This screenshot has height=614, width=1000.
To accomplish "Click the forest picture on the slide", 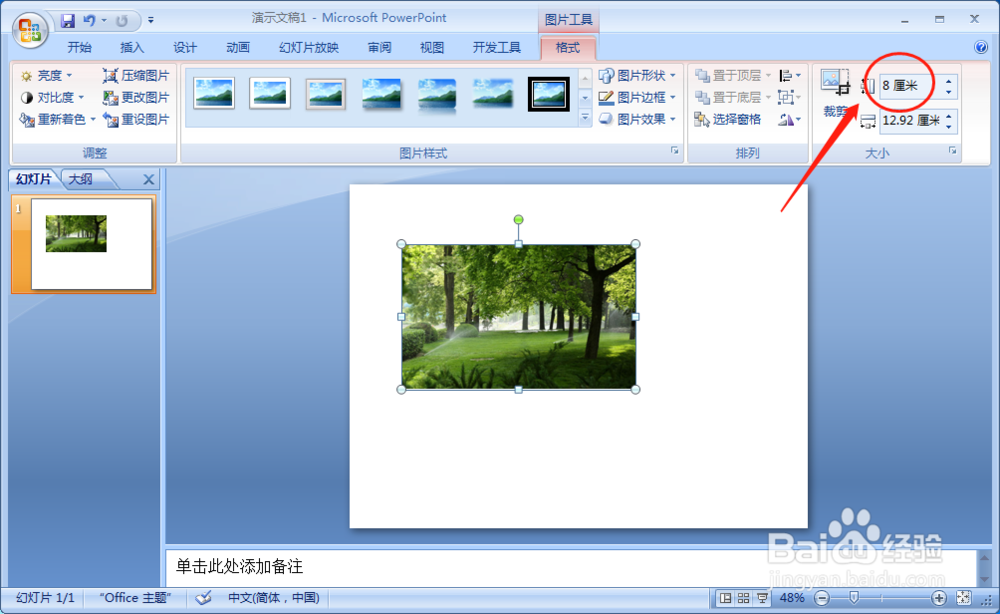I will (518, 317).
